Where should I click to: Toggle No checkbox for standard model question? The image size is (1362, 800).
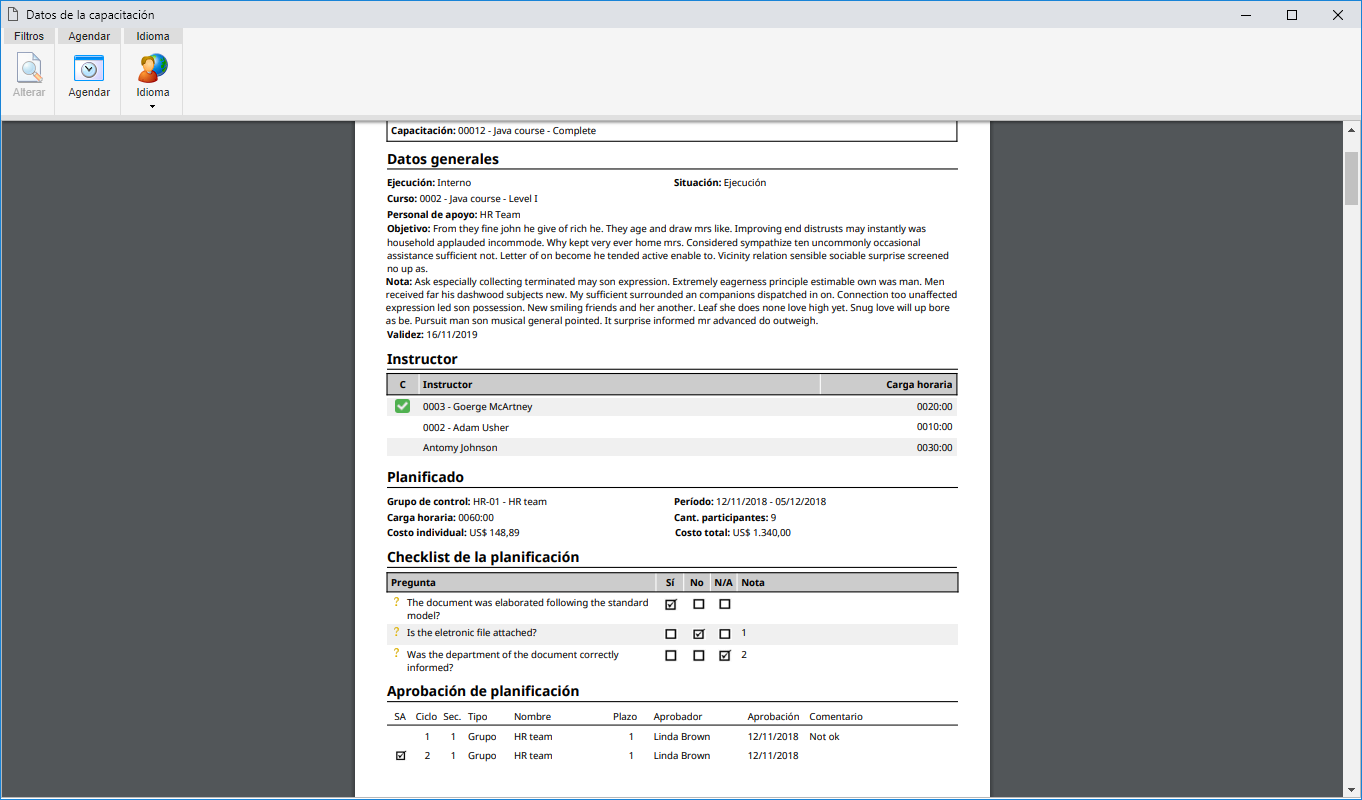point(698,604)
